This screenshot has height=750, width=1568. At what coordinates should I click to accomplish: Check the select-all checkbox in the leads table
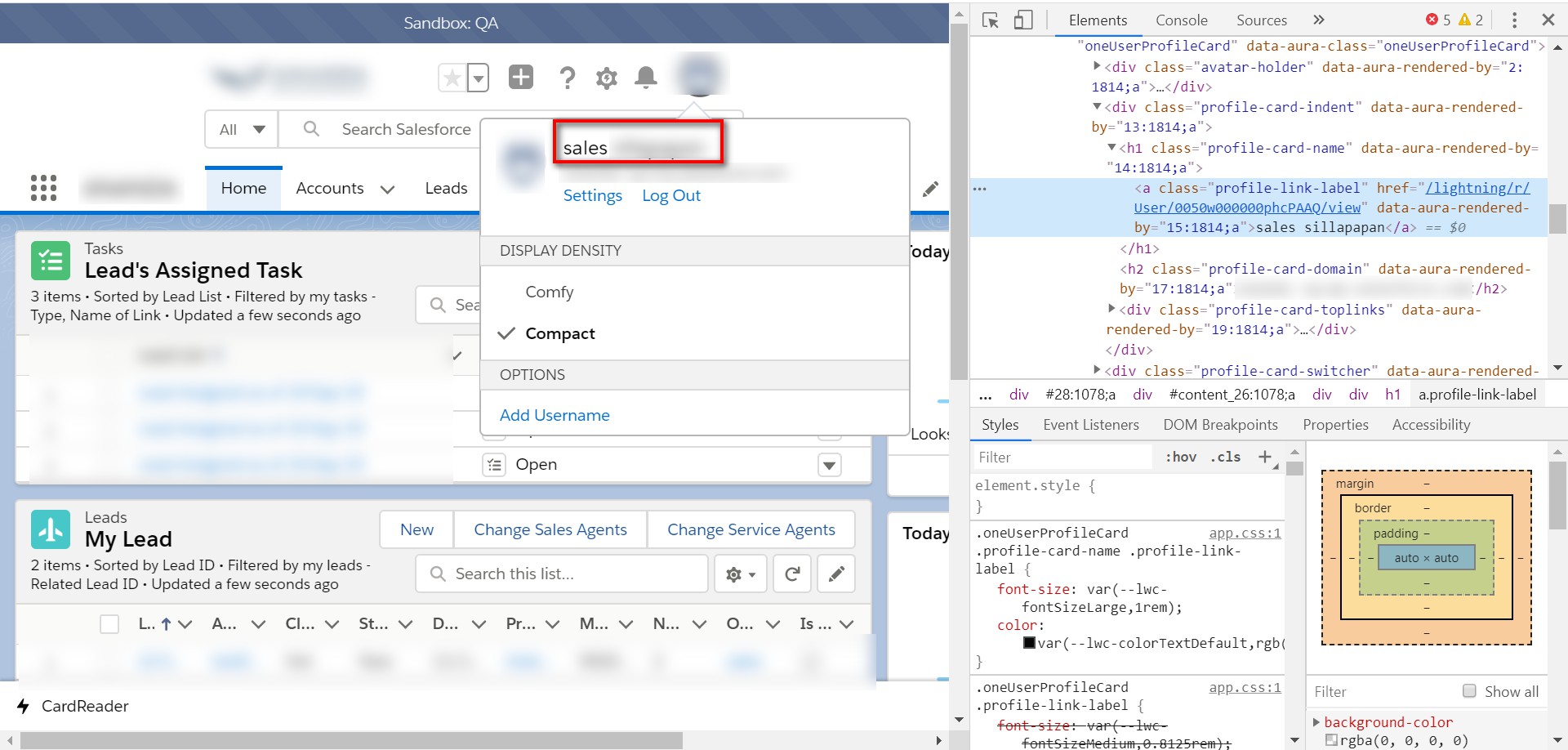tap(110, 623)
